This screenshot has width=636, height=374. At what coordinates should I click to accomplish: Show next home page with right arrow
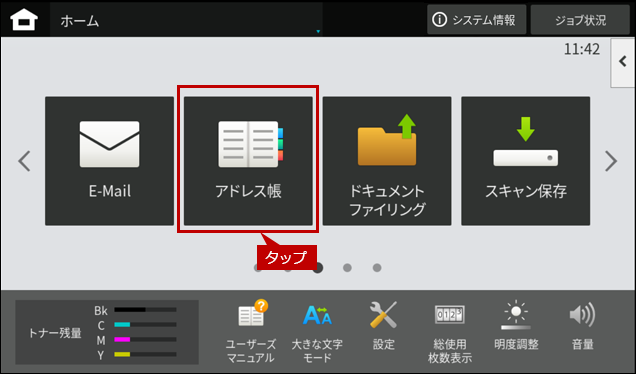pos(611,161)
